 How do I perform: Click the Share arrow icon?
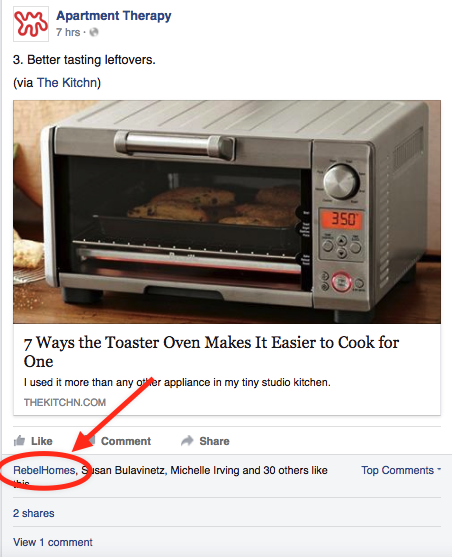187,441
